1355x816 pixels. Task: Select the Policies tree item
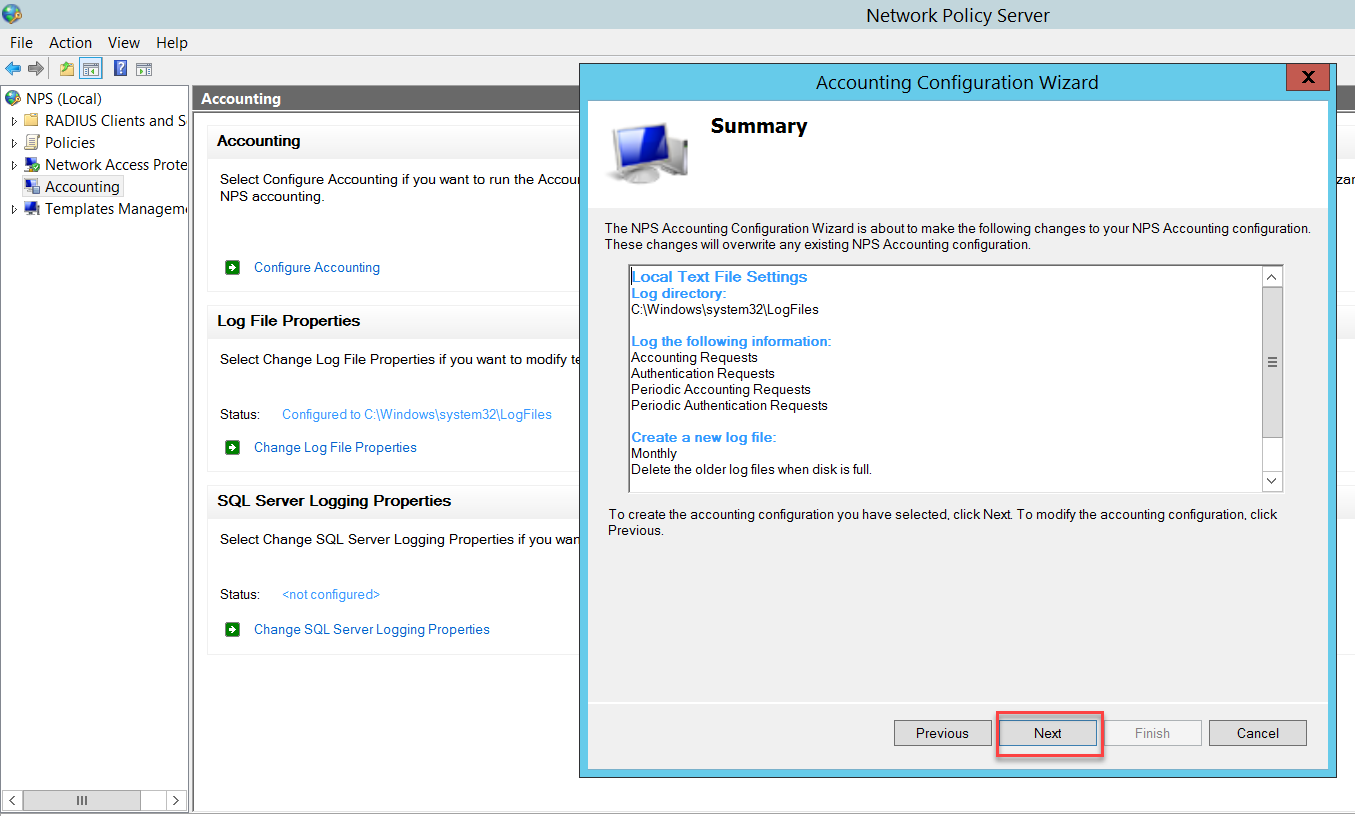[x=70, y=142]
